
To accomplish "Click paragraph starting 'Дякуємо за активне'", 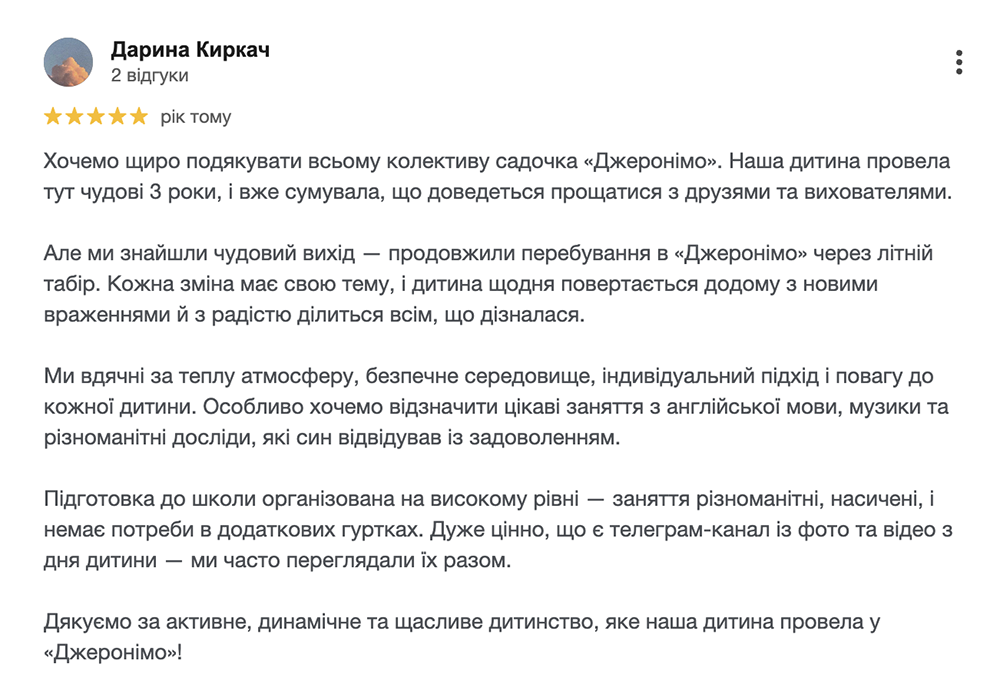I will pos(462,637).
